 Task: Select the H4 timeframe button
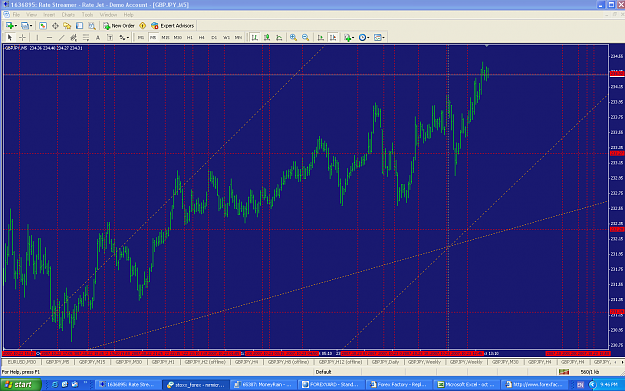click(202, 37)
